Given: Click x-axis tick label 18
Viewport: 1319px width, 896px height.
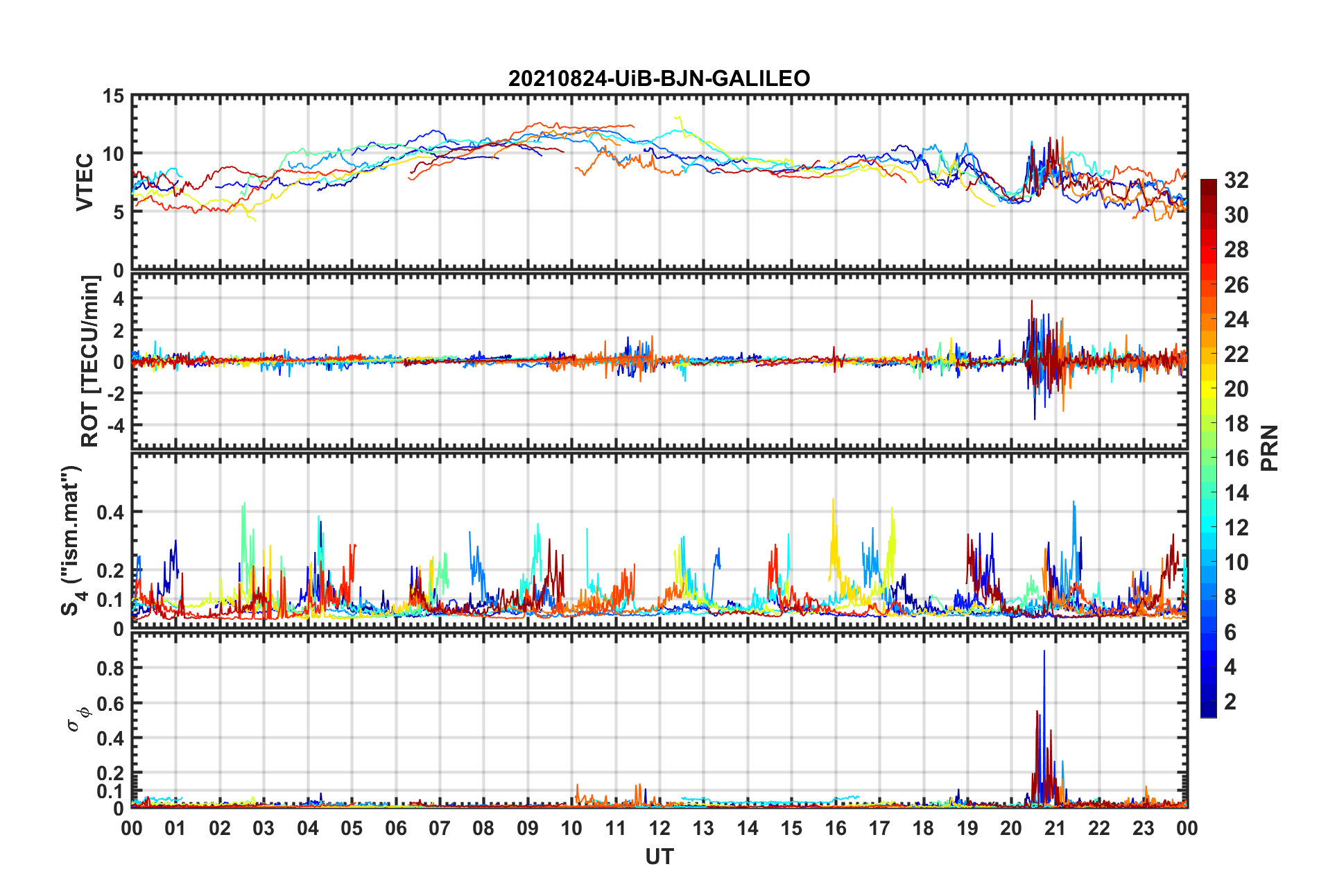Looking at the screenshot, I should pos(923,828).
